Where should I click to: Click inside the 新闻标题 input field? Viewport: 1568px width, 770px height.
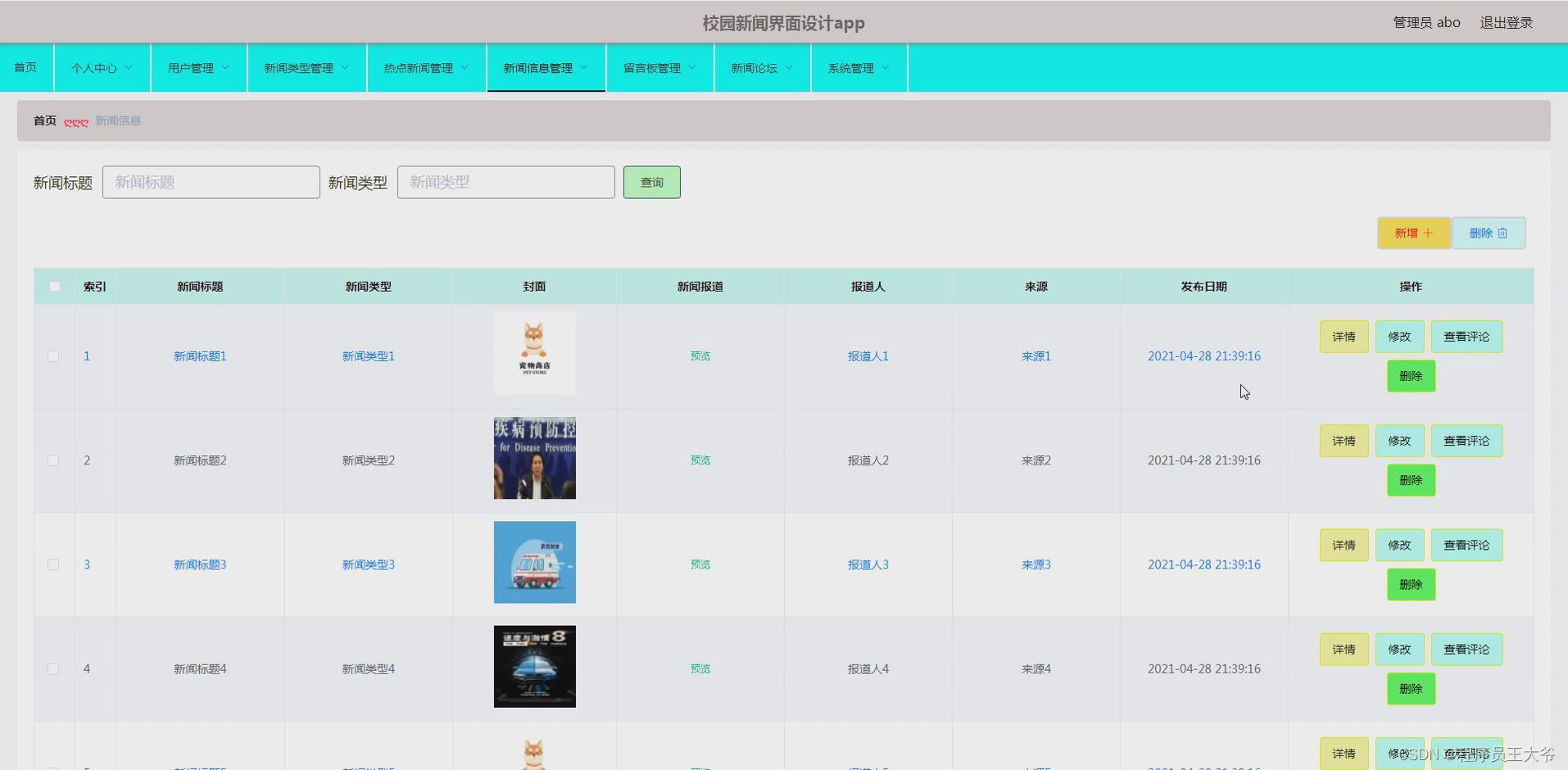pyautogui.click(x=211, y=182)
